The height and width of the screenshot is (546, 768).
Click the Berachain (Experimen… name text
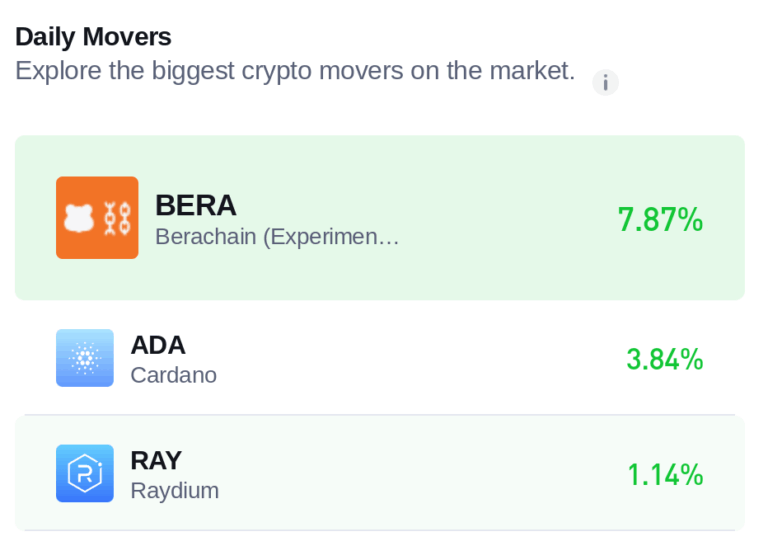(277, 237)
